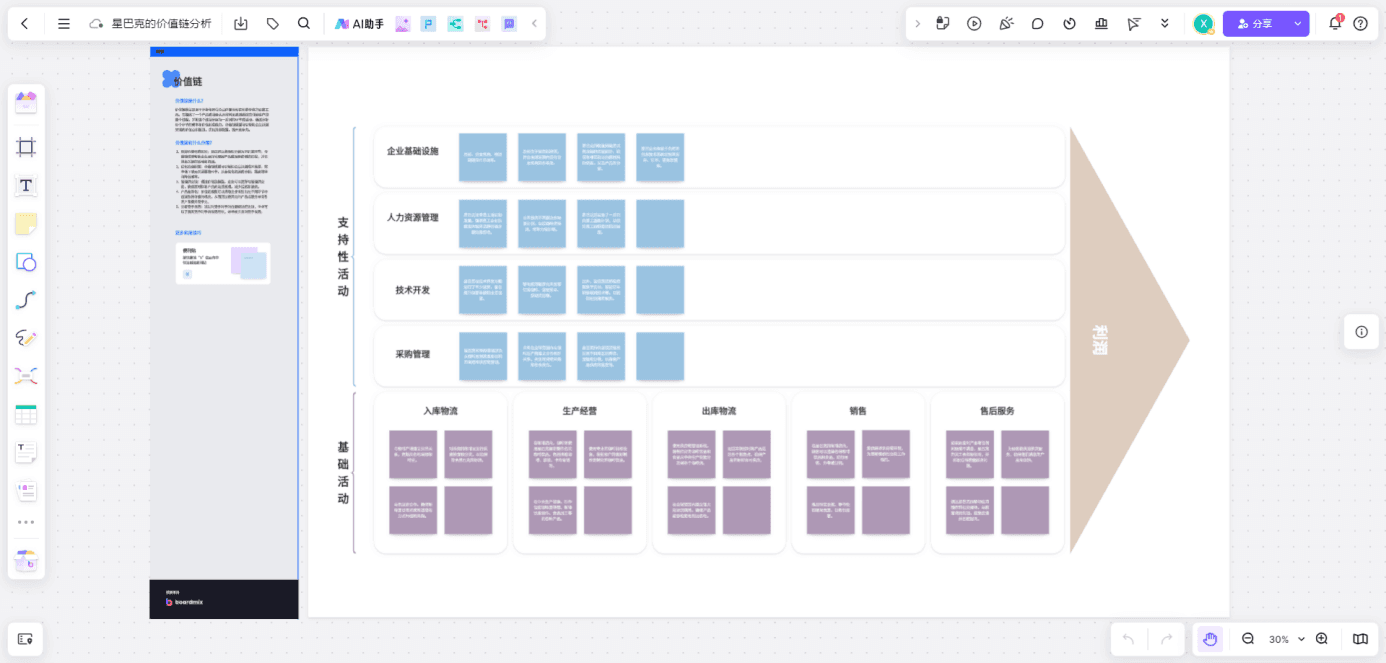
Task: Select the Shapes tool in the sidebar
Action: [26, 262]
